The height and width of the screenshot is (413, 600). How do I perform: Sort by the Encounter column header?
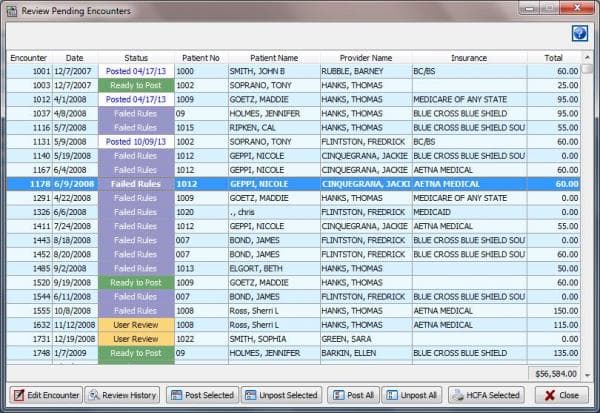click(x=28, y=58)
